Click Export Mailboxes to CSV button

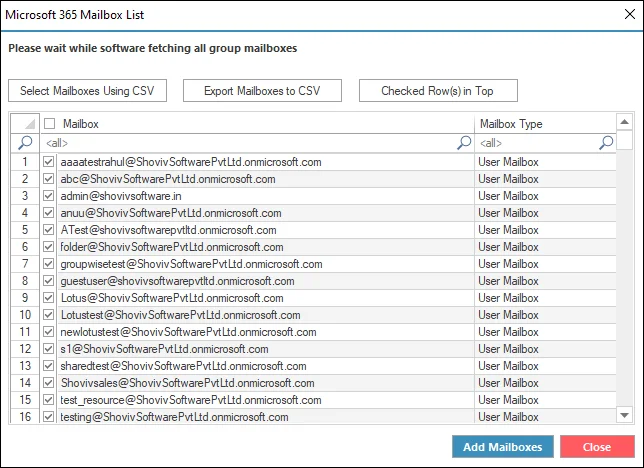(x=262, y=90)
